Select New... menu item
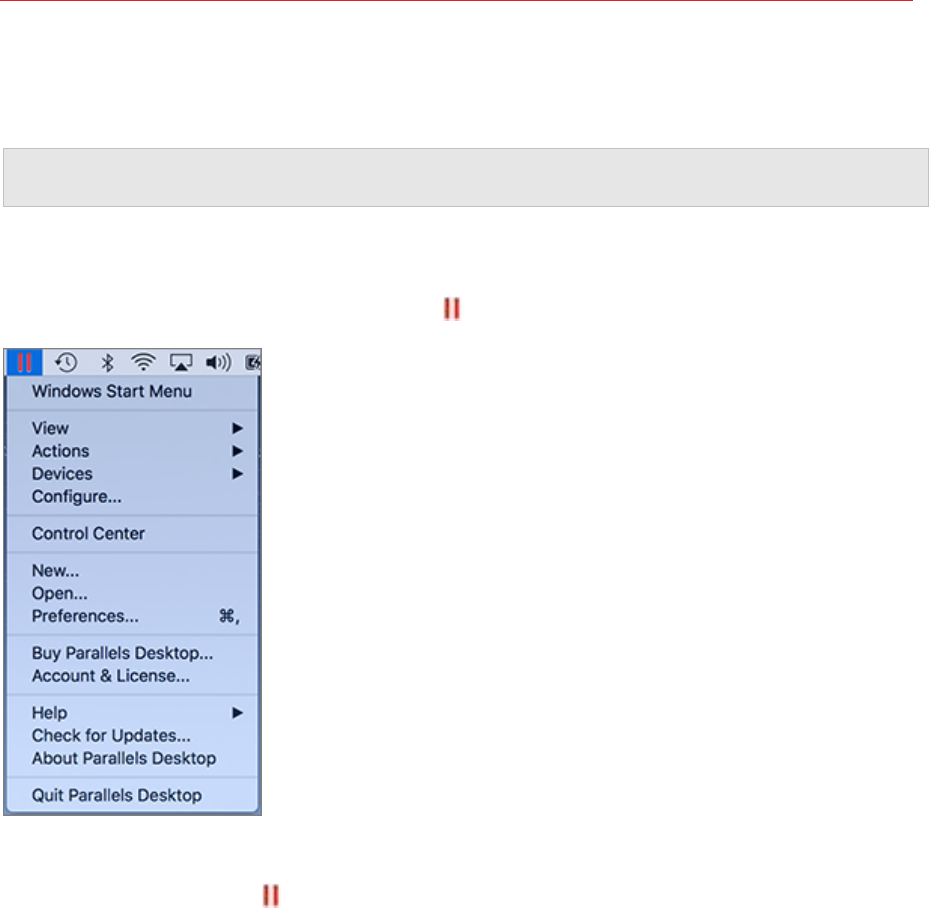This screenshot has height=908, width=929. point(133,570)
